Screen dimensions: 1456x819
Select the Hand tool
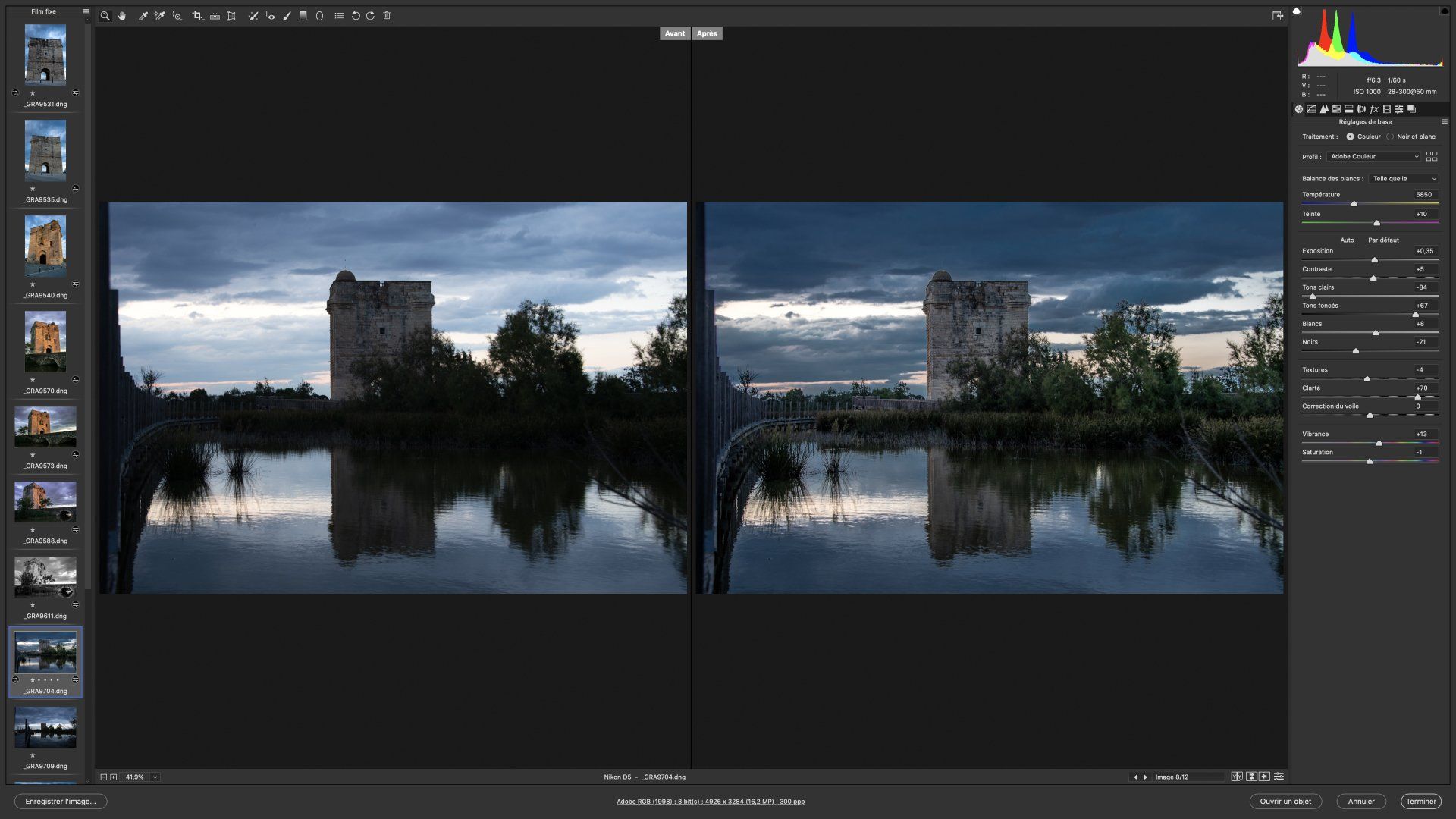pyautogui.click(x=121, y=16)
